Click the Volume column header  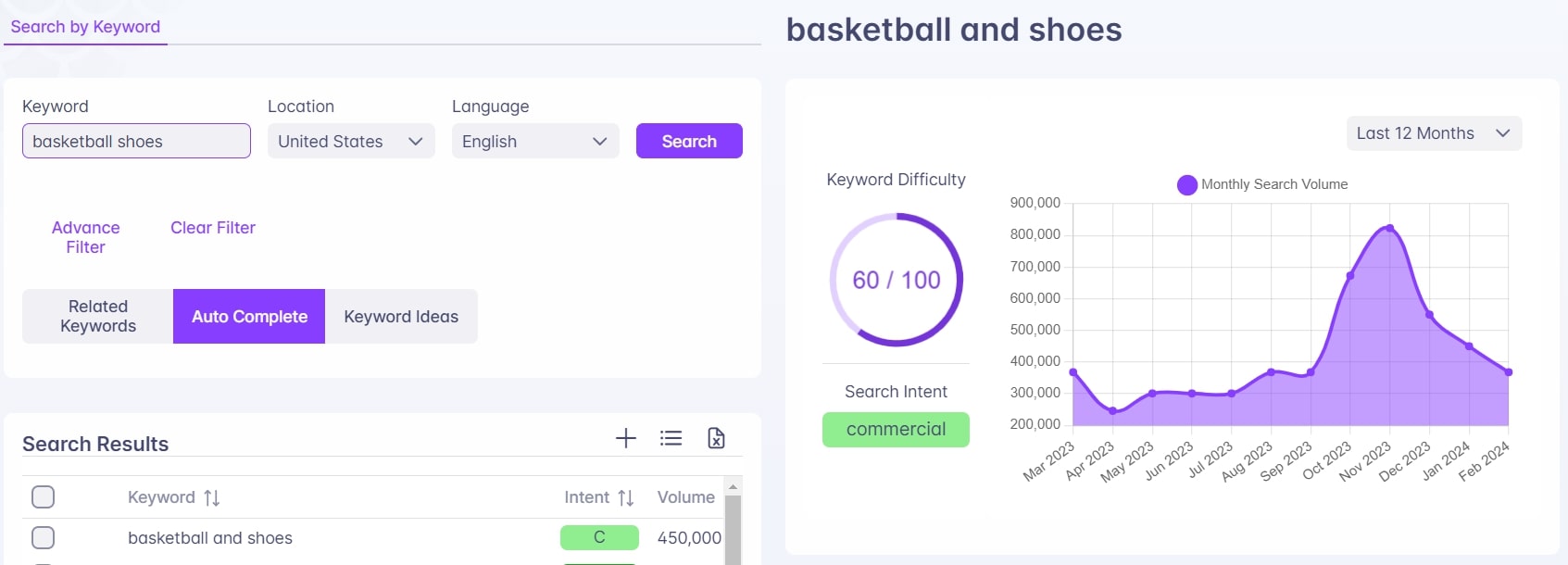[x=686, y=497]
